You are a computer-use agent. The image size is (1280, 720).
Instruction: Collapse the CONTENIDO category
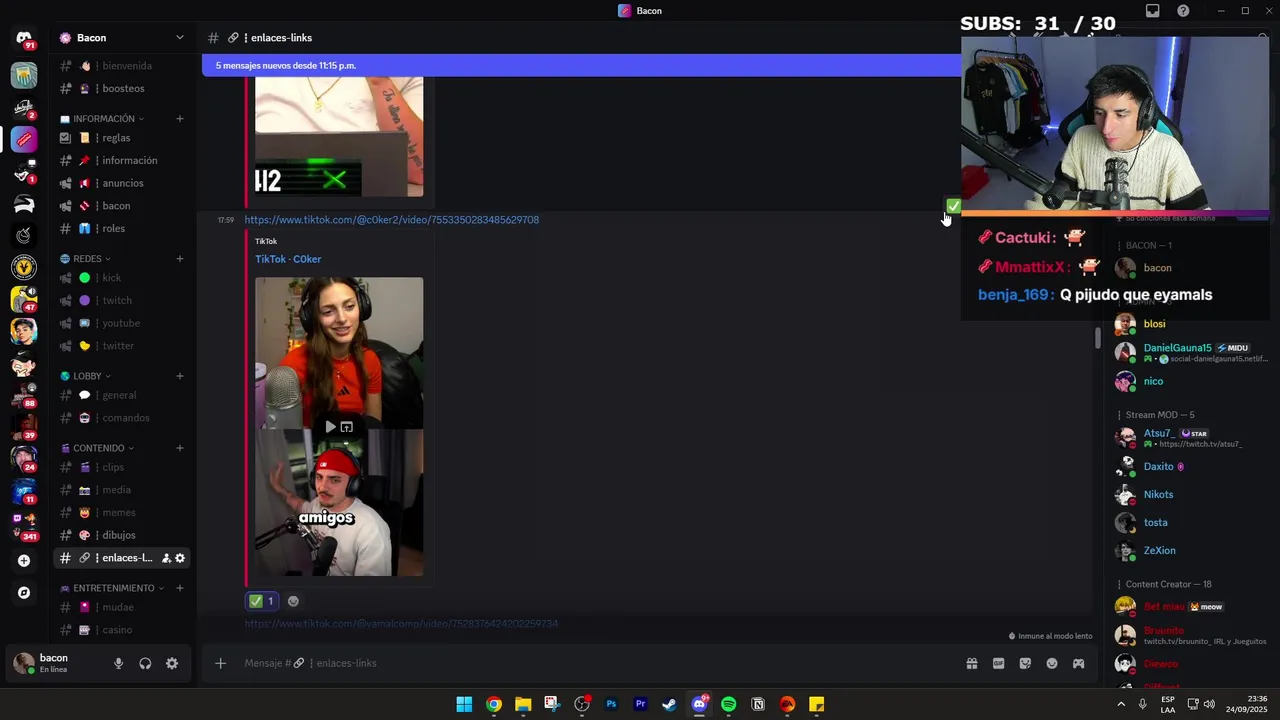[98, 448]
